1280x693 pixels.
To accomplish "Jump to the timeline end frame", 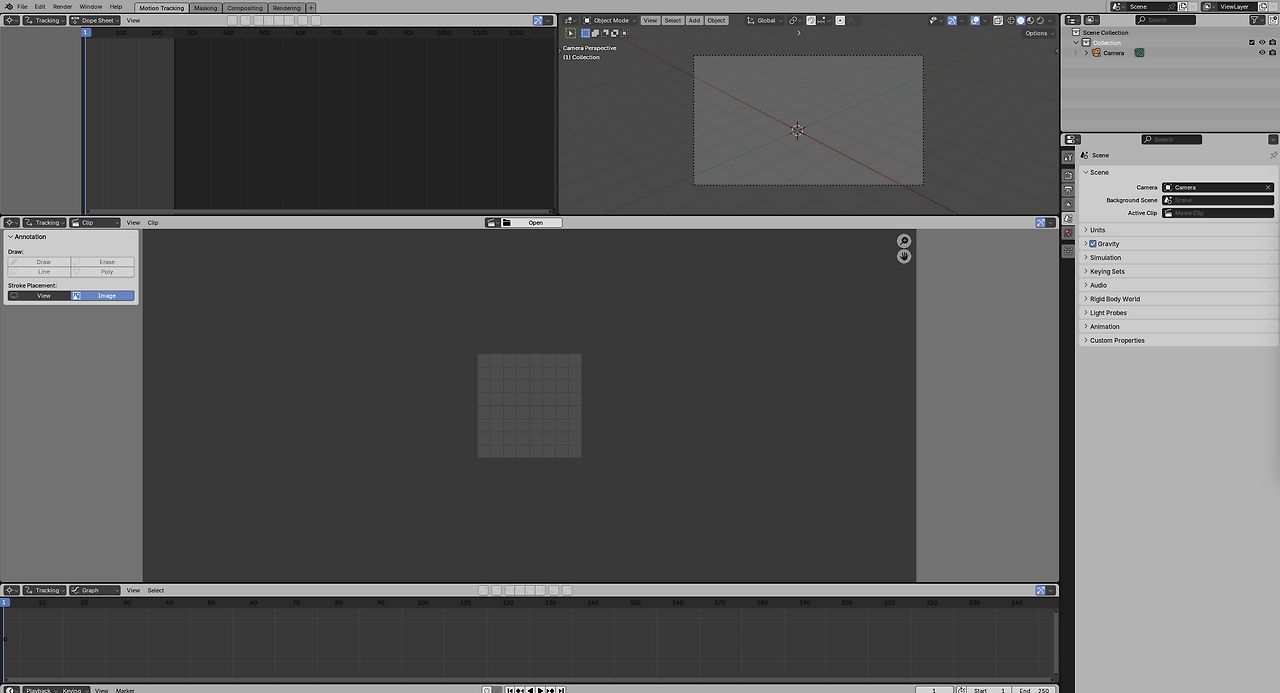I will [x=562, y=690].
